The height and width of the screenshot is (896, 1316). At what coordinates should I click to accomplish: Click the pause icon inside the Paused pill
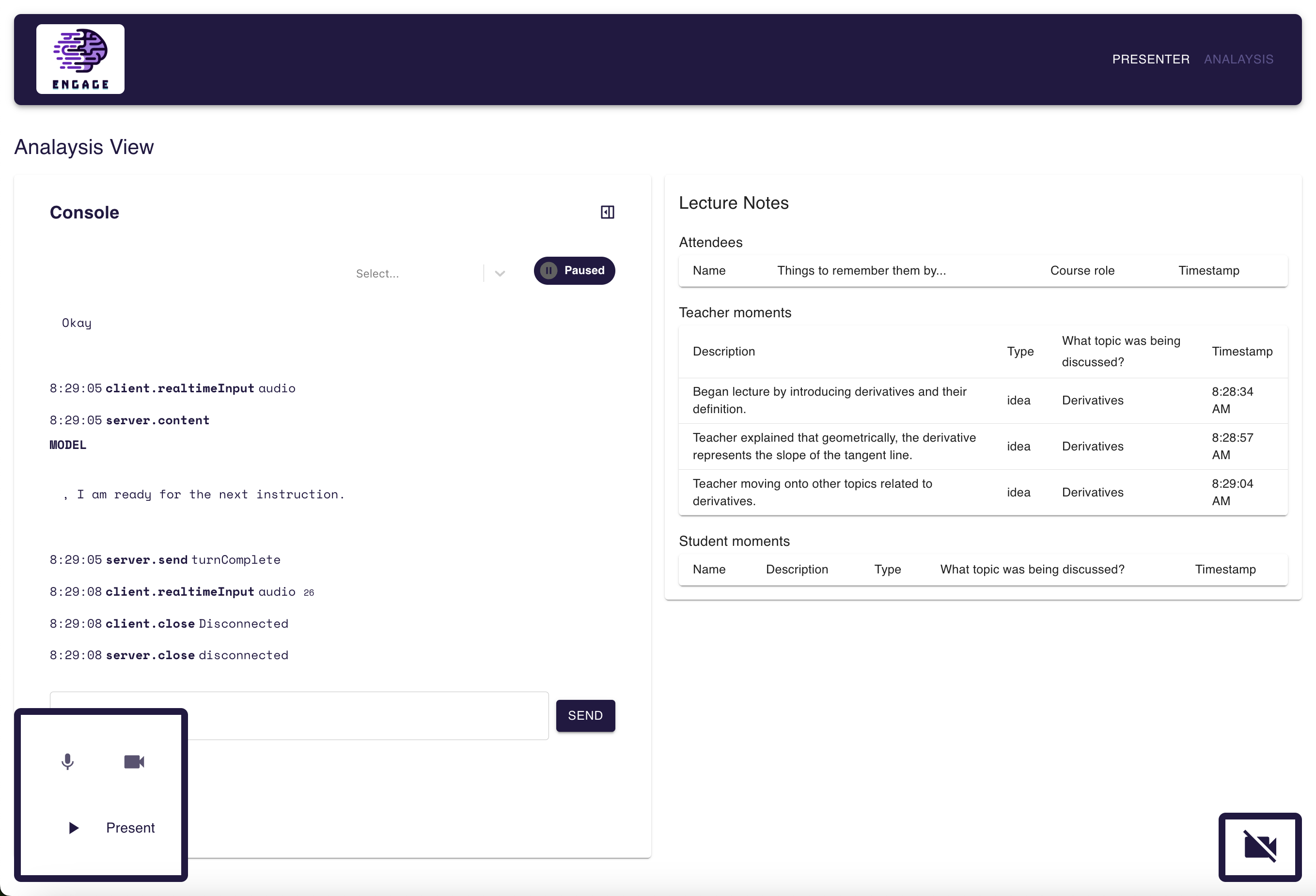(x=548, y=271)
